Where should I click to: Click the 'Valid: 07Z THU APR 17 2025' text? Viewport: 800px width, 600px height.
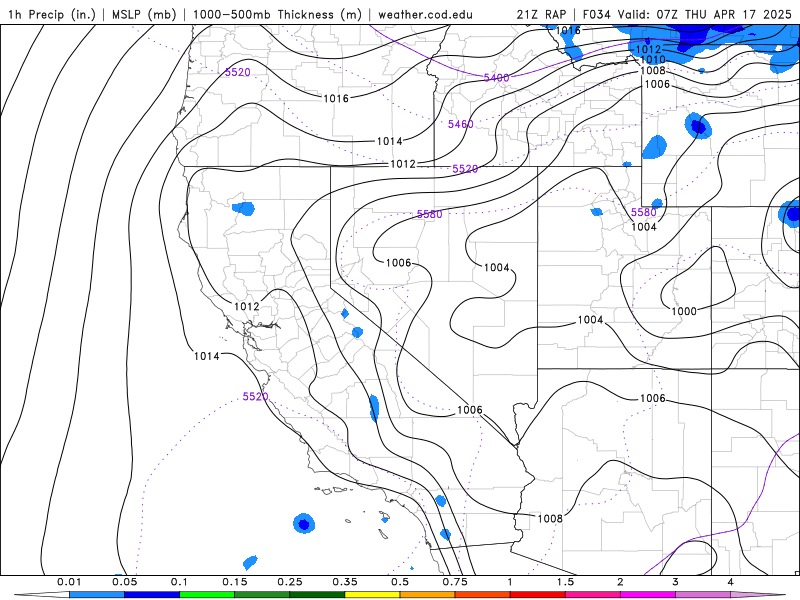(705, 14)
